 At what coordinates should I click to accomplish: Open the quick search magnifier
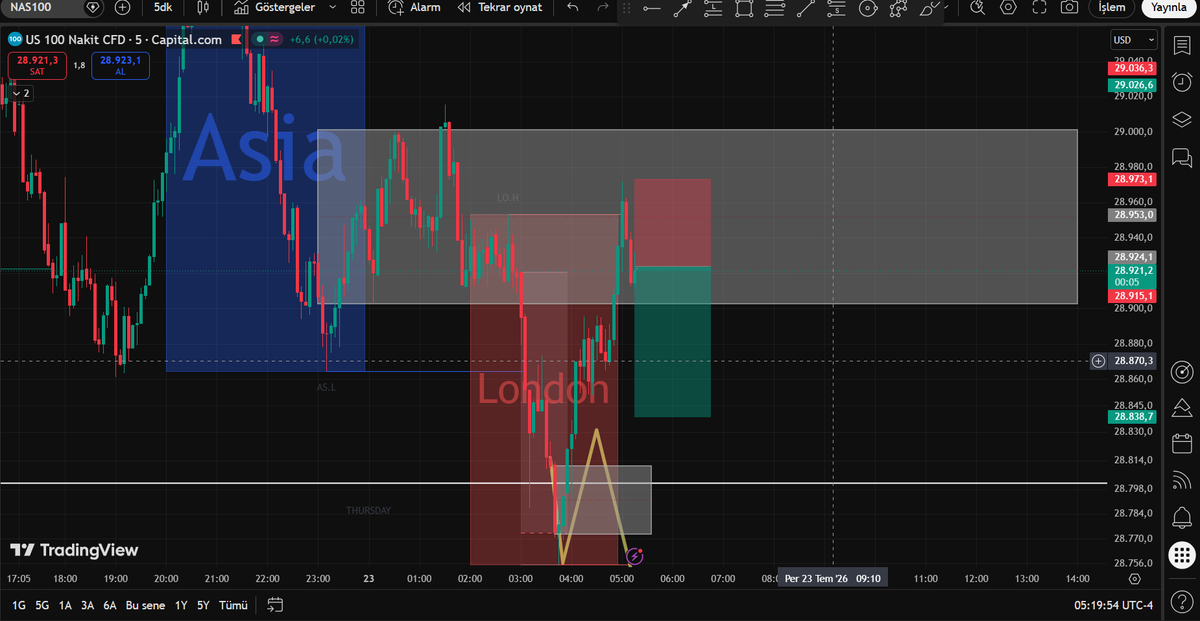[x=978, y=7]
